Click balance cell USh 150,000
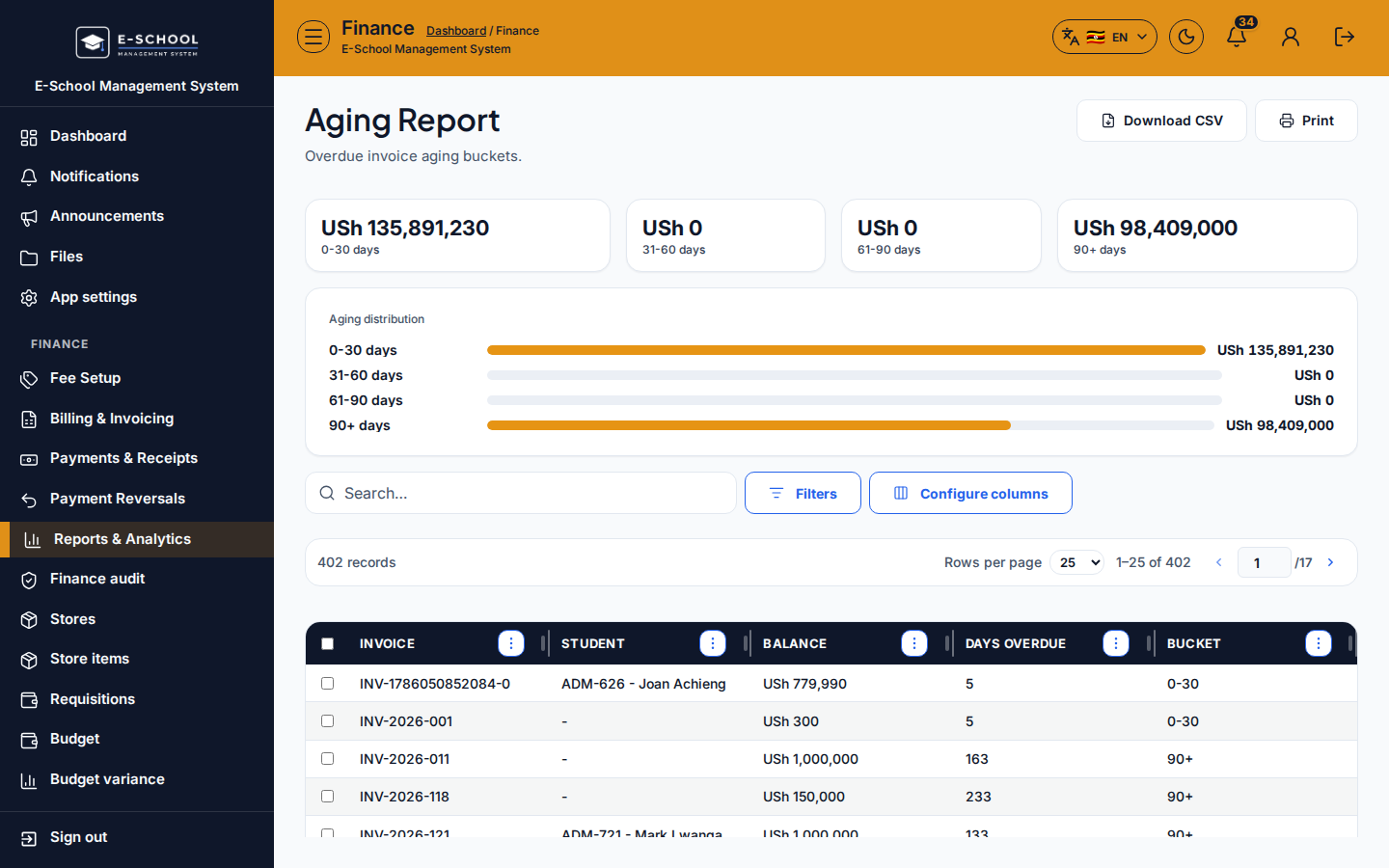This screenshot has width=1389, height=868. tap(803, 797)
